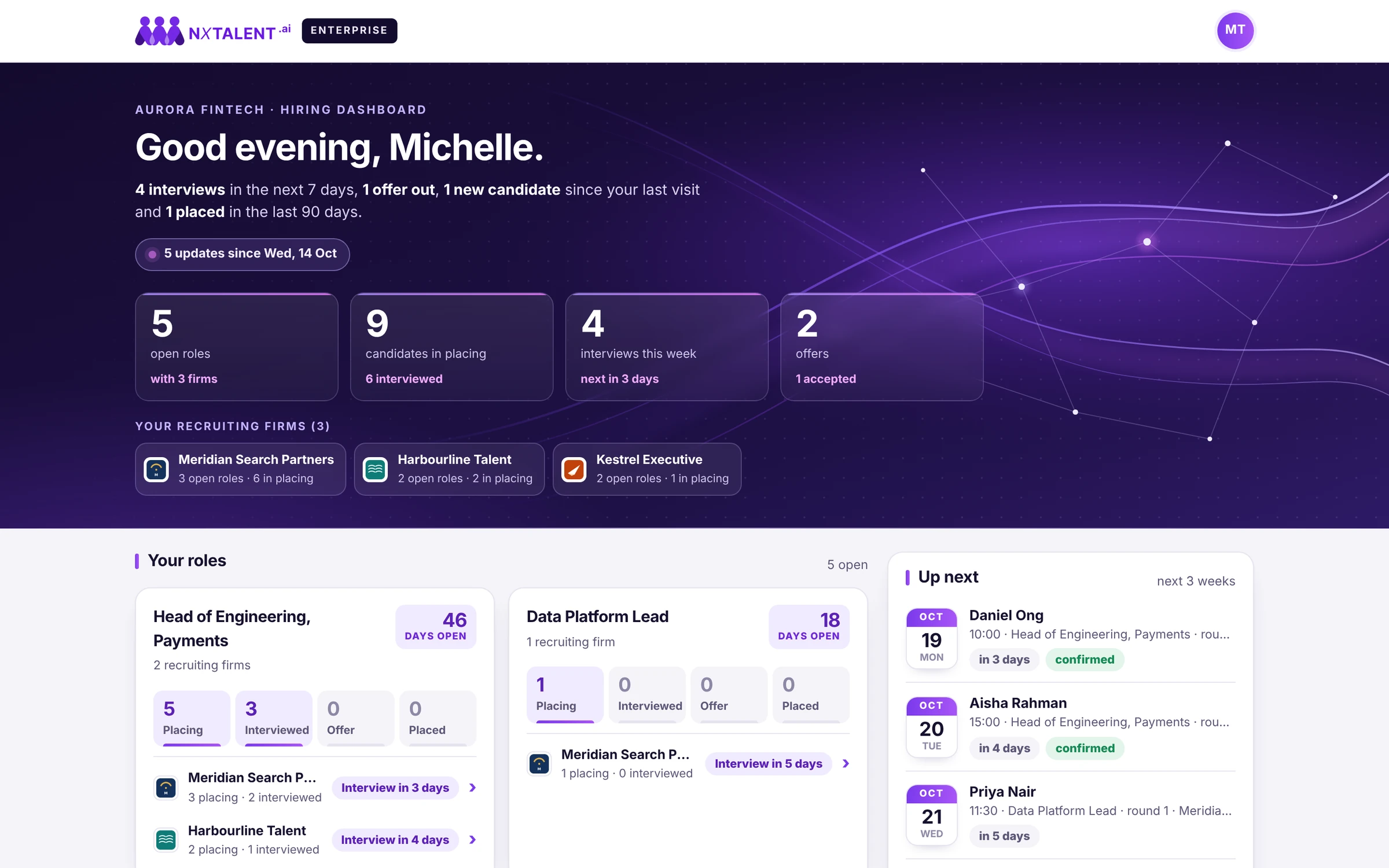1389x868 pixels.
Task: Click confirmed tag for Daniel Ong
Action: tap(1085, 660)
